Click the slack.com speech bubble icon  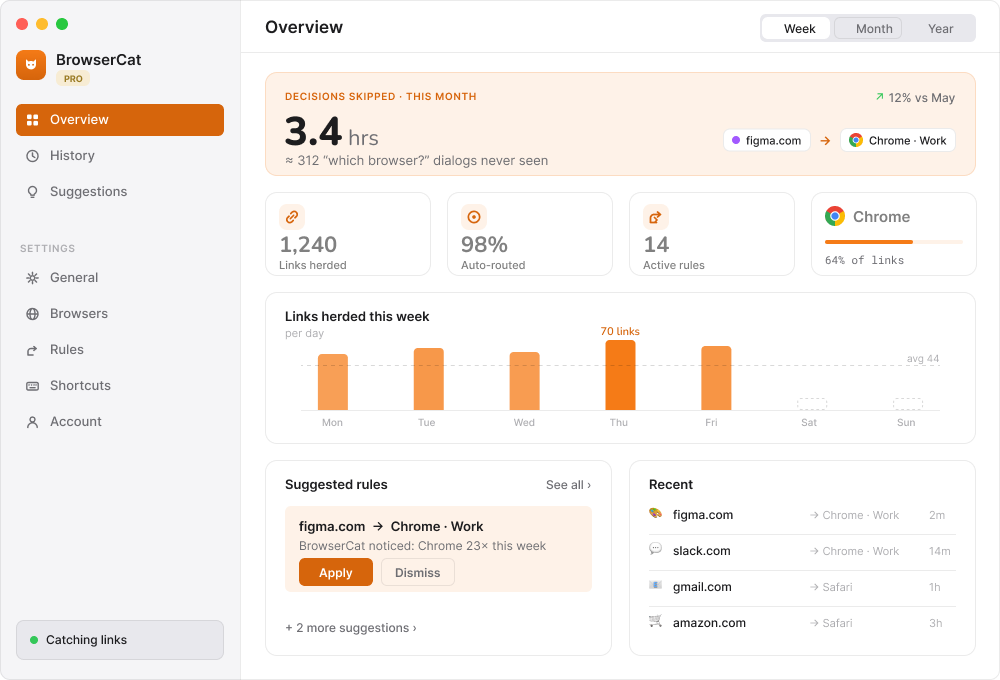coord(655,549)
